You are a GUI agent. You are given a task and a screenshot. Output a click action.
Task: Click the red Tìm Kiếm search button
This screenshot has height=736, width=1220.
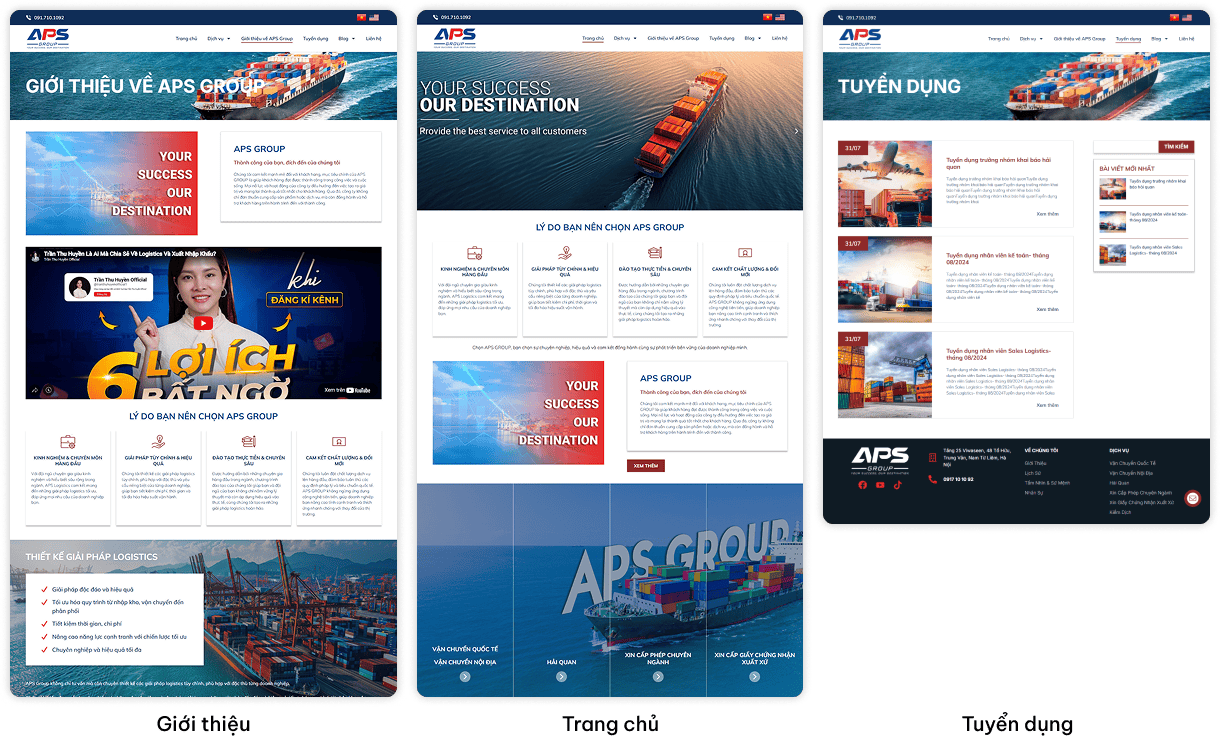pyautogui.click(x=1175, y=147)
